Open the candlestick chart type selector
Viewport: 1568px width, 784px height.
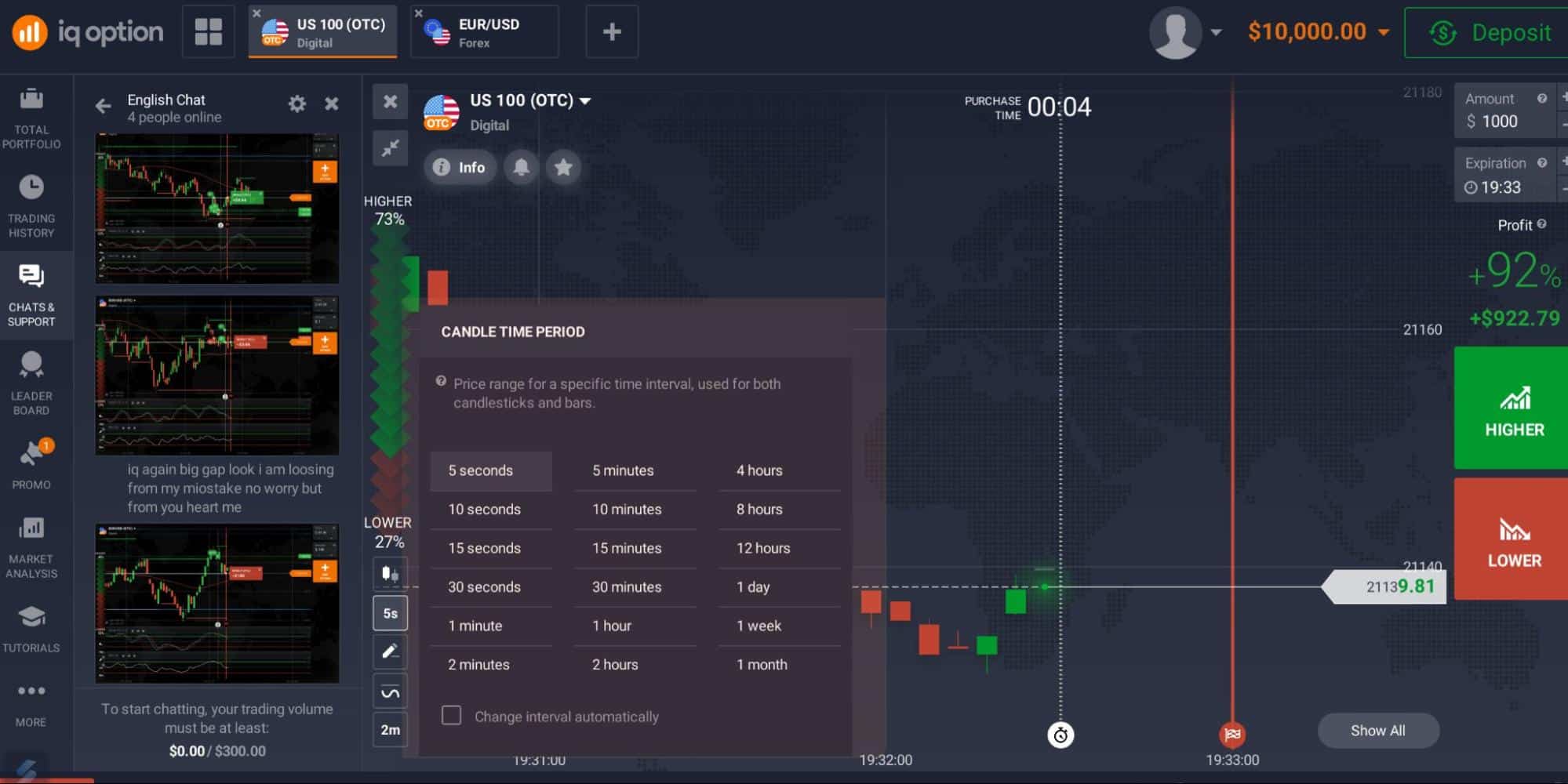tap(390, 573)
